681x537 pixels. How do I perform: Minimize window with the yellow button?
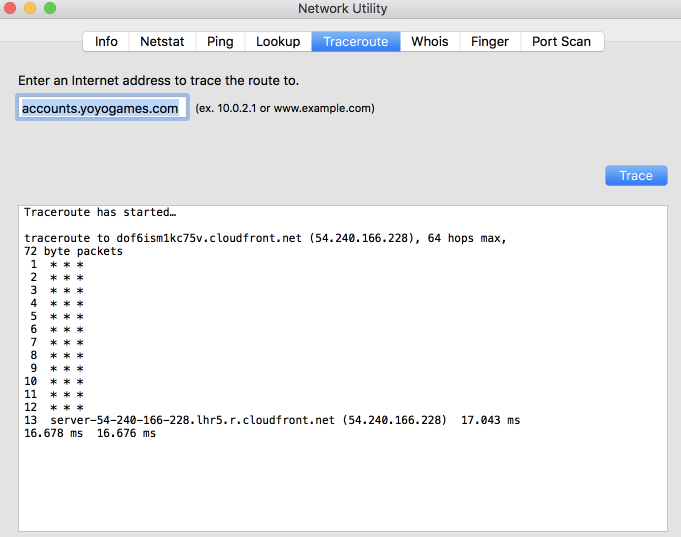click(30, 7)
